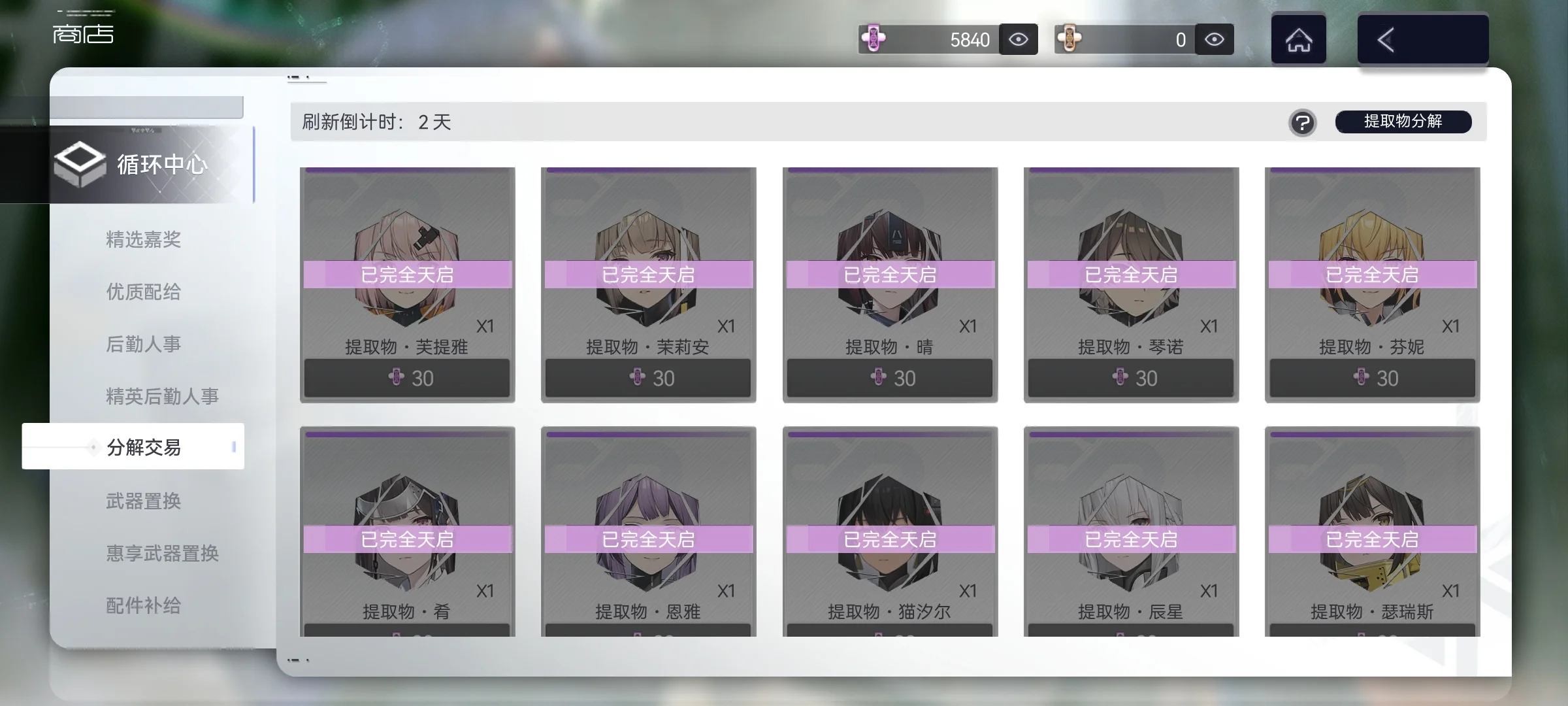Click the 提取物·琴诺 price bar
Image resolution: width=1568 pixels, height=706 pixels.
1131,378
